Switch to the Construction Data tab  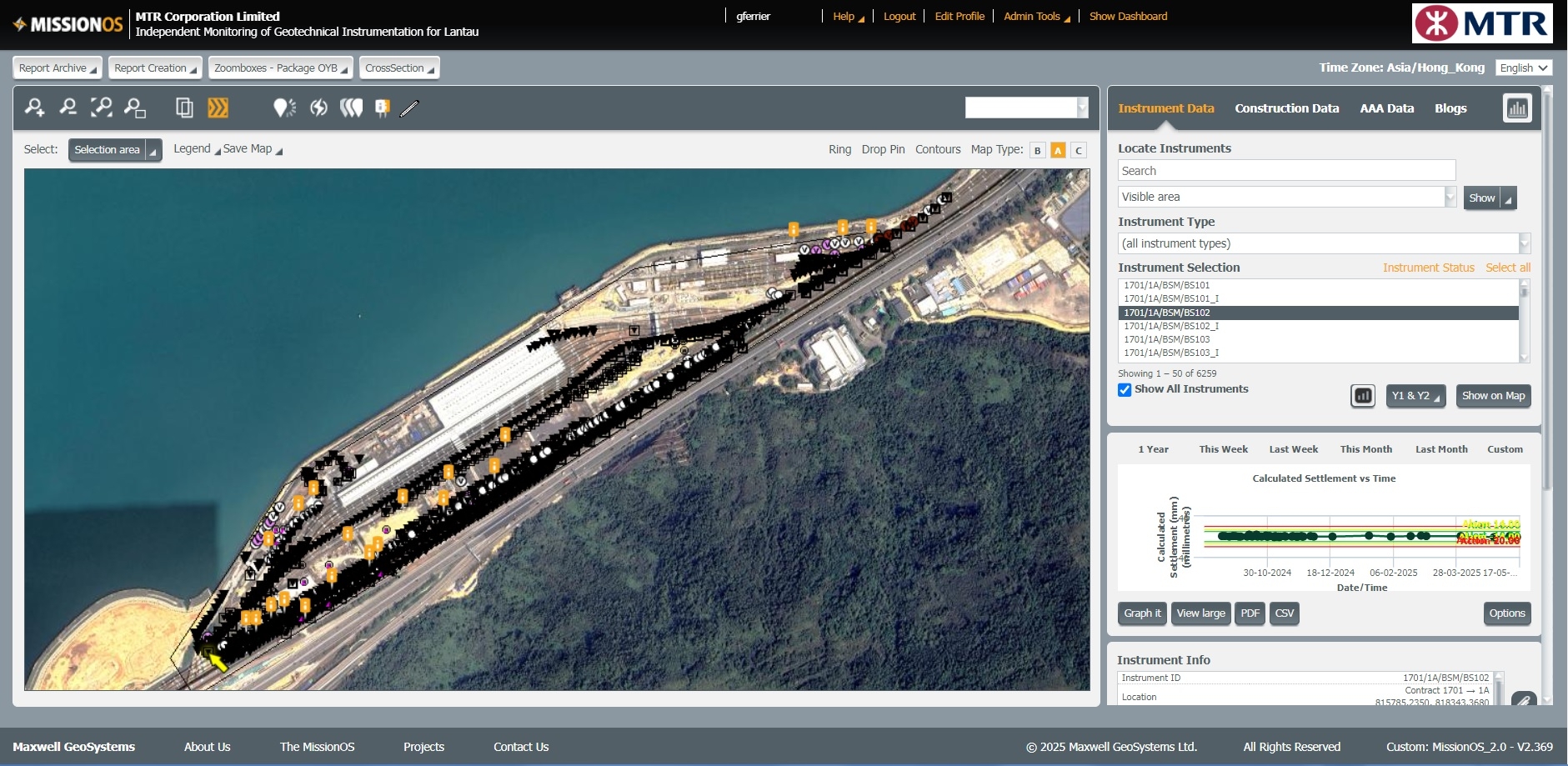tap(1286, 108)
